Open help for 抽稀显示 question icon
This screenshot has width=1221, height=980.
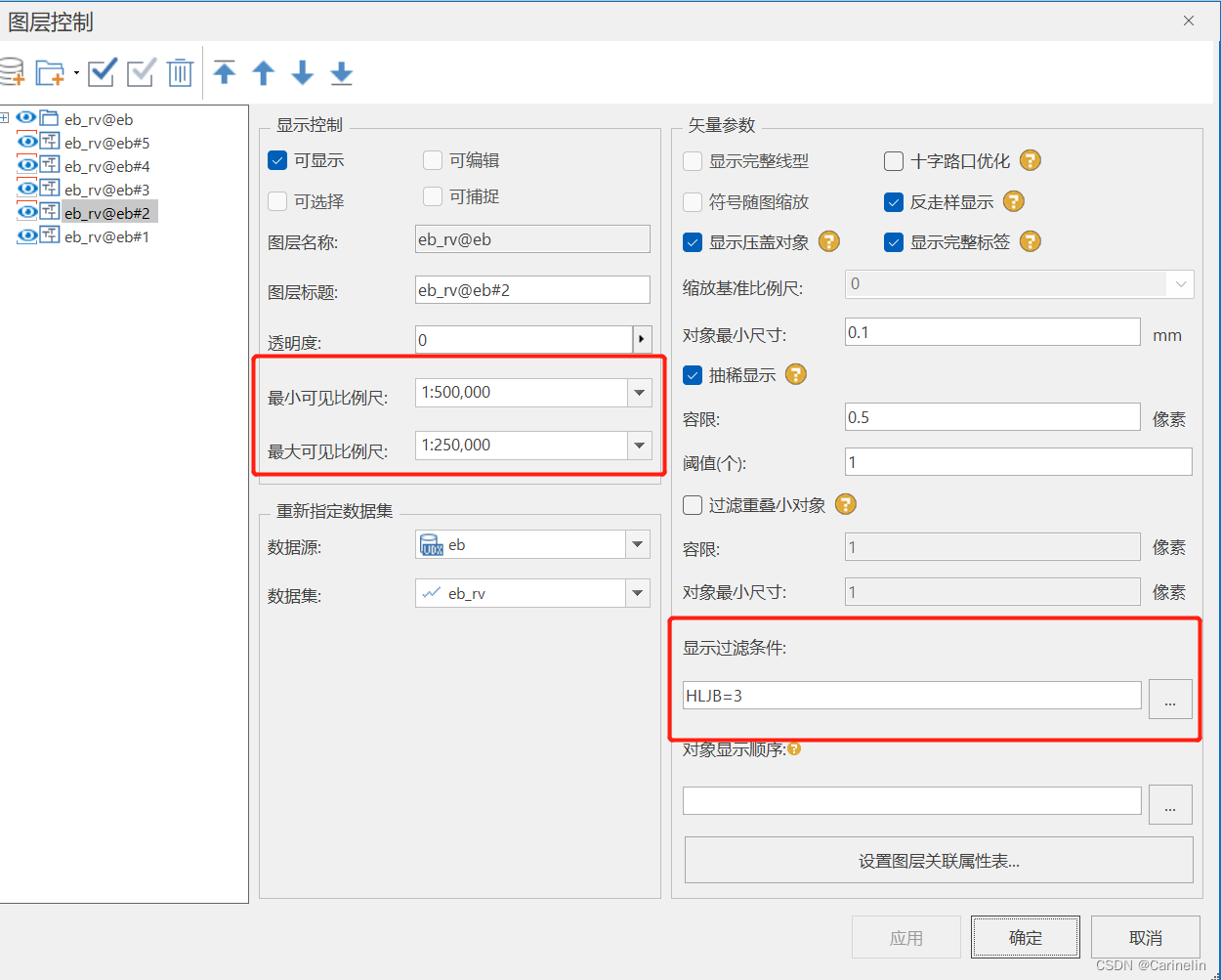pyautogui.click(x=795, y=374)
